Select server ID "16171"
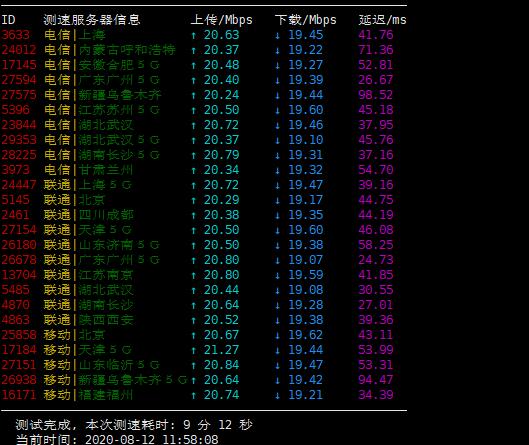 pyautogui.click(x=19, y=395)
